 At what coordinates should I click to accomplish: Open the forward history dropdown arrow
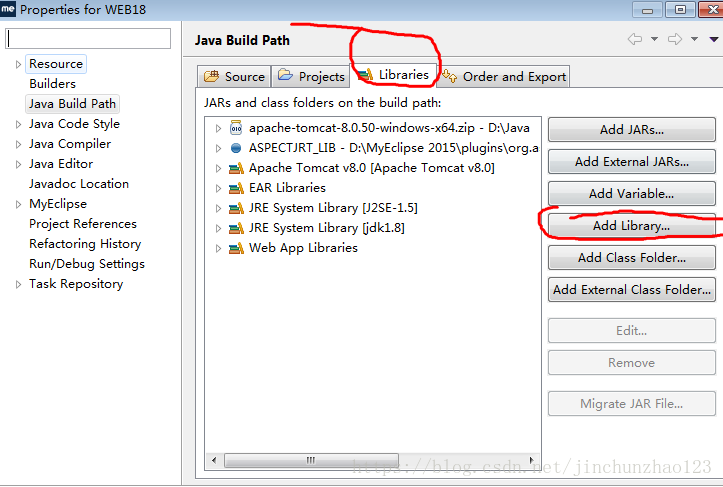pyautogui.click(x=694, y=39)
